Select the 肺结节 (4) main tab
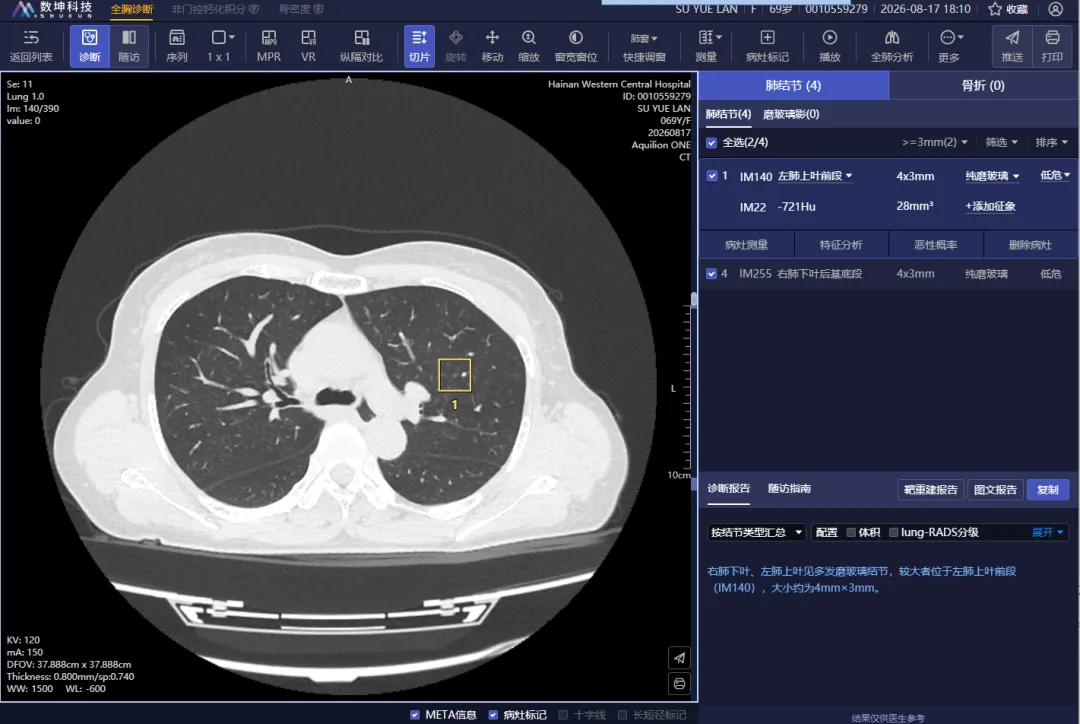 pos(793,85)
